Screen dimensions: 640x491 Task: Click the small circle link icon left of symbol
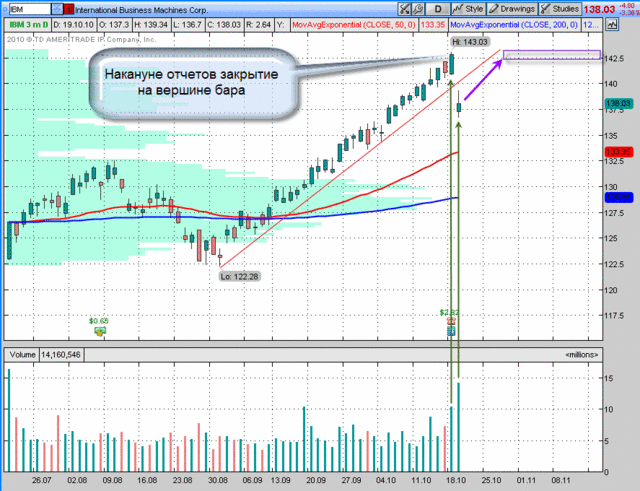(4, 9)
